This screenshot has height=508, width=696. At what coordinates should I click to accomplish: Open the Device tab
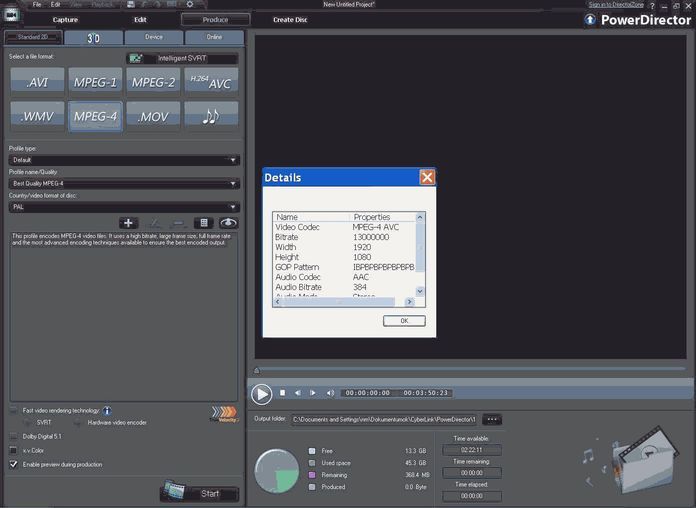click(x=154, y=37)
